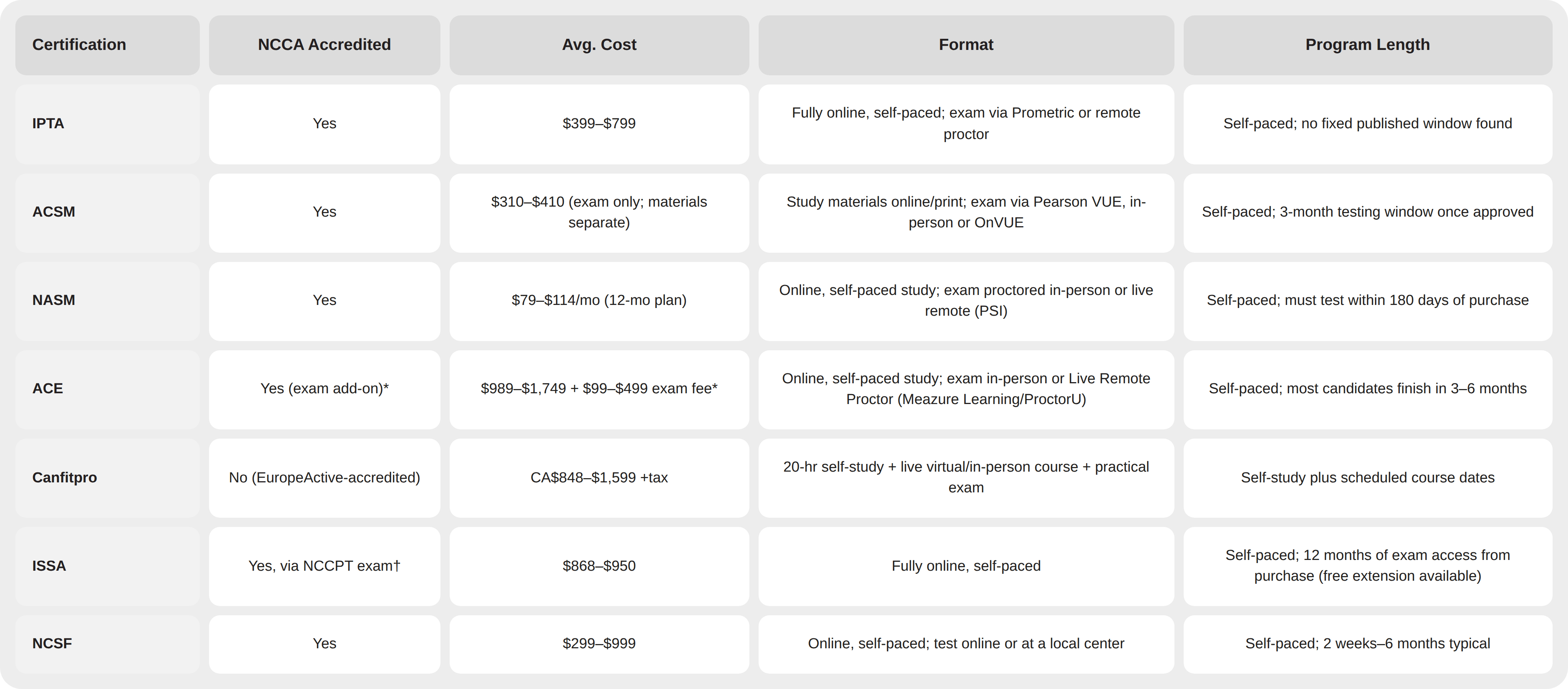Select the IPTA row label
The width and height of the screenshot is (1568, 689).
click(x=107, y=124)
